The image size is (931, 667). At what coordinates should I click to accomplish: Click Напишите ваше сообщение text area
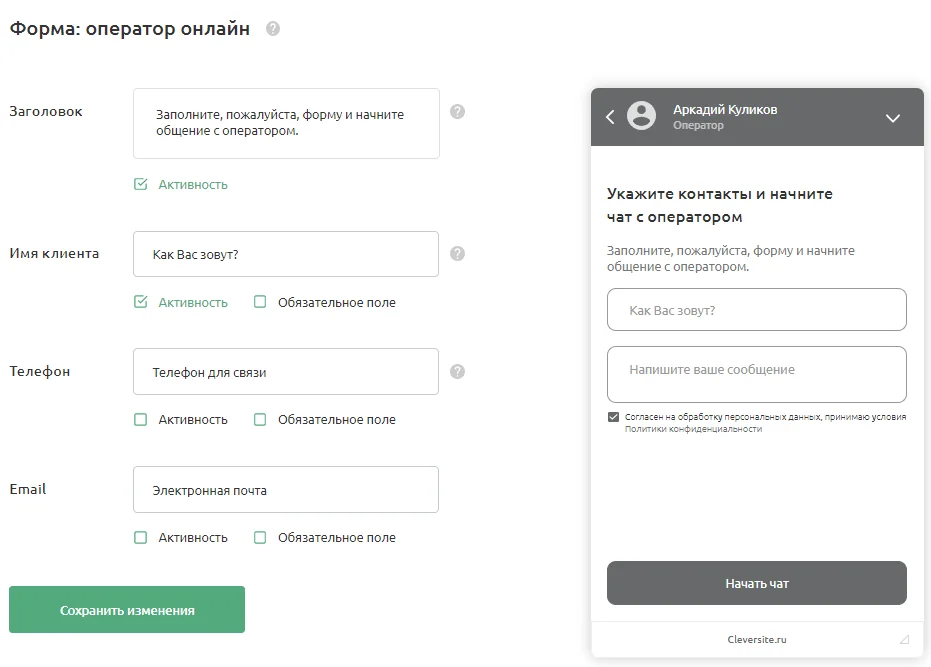(757, 374)
